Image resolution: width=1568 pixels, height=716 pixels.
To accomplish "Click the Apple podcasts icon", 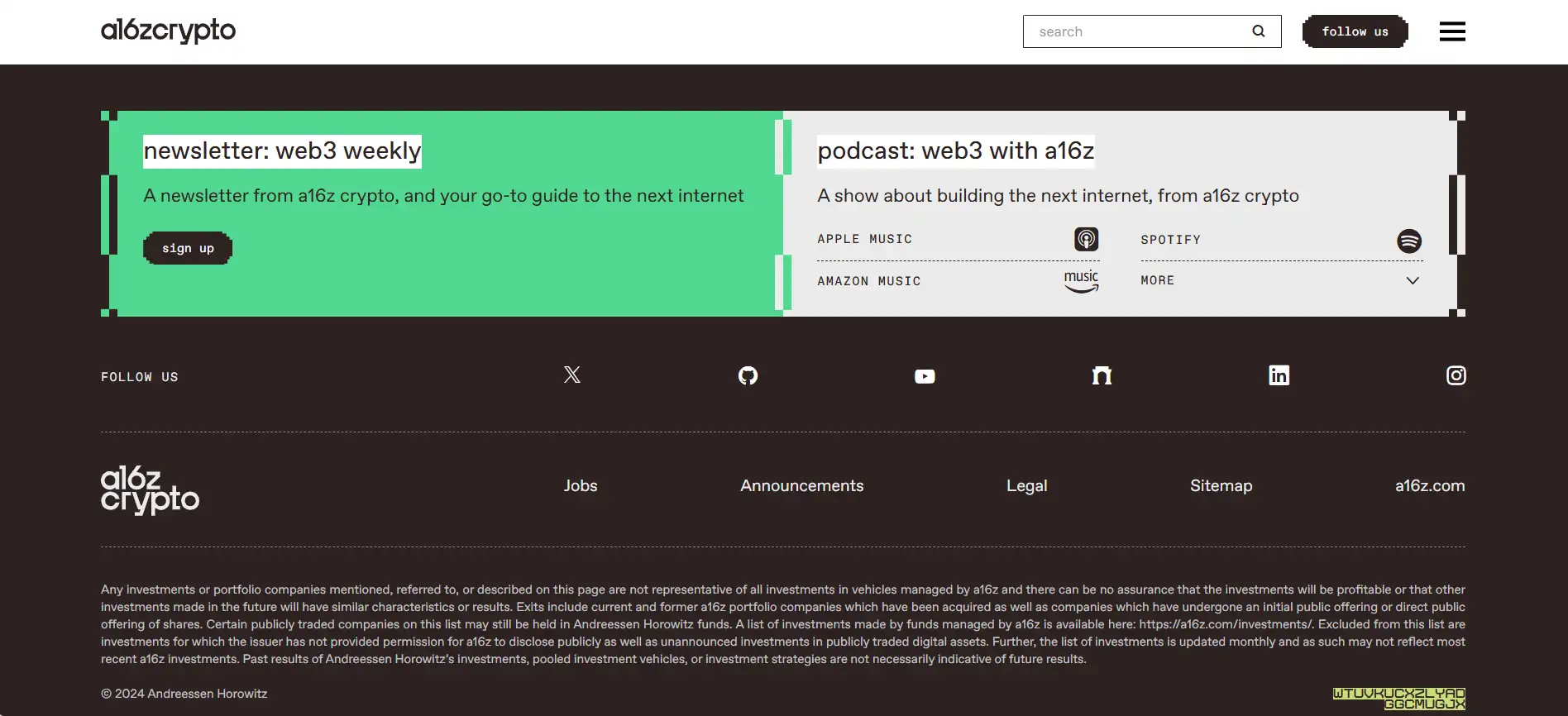I will [x=1086, y=240].
